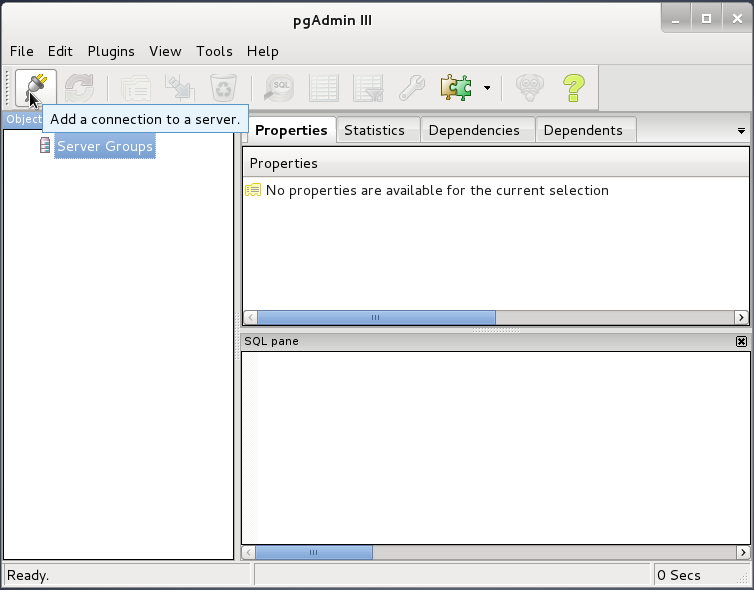Open the Tools menu
The image size is (754, 590).
pos(214,51)
